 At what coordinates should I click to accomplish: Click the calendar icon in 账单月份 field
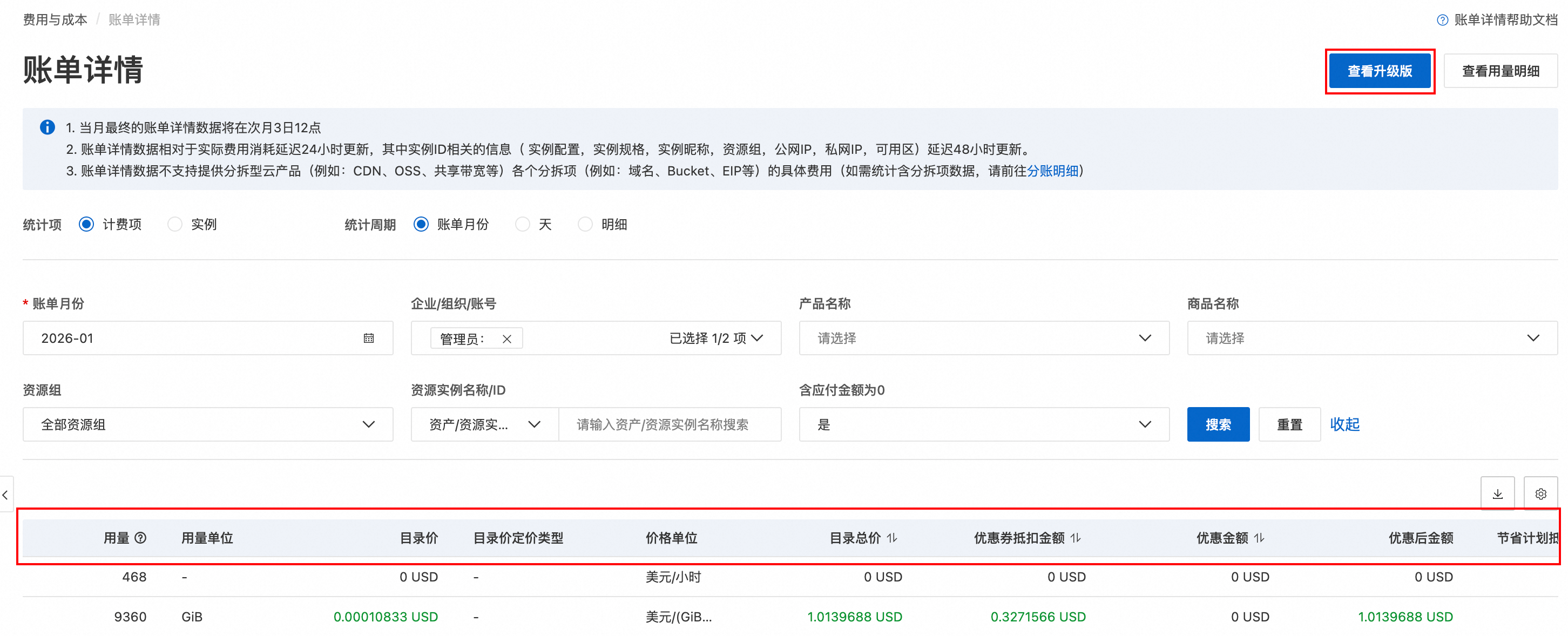[x=368, y=339]
